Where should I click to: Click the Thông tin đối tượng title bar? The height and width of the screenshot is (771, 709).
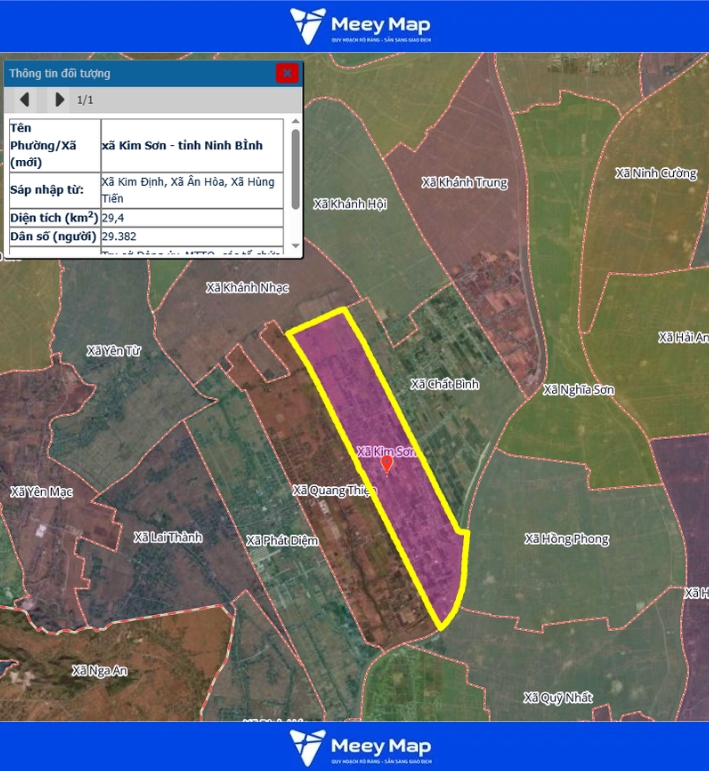tap(140, 73)
